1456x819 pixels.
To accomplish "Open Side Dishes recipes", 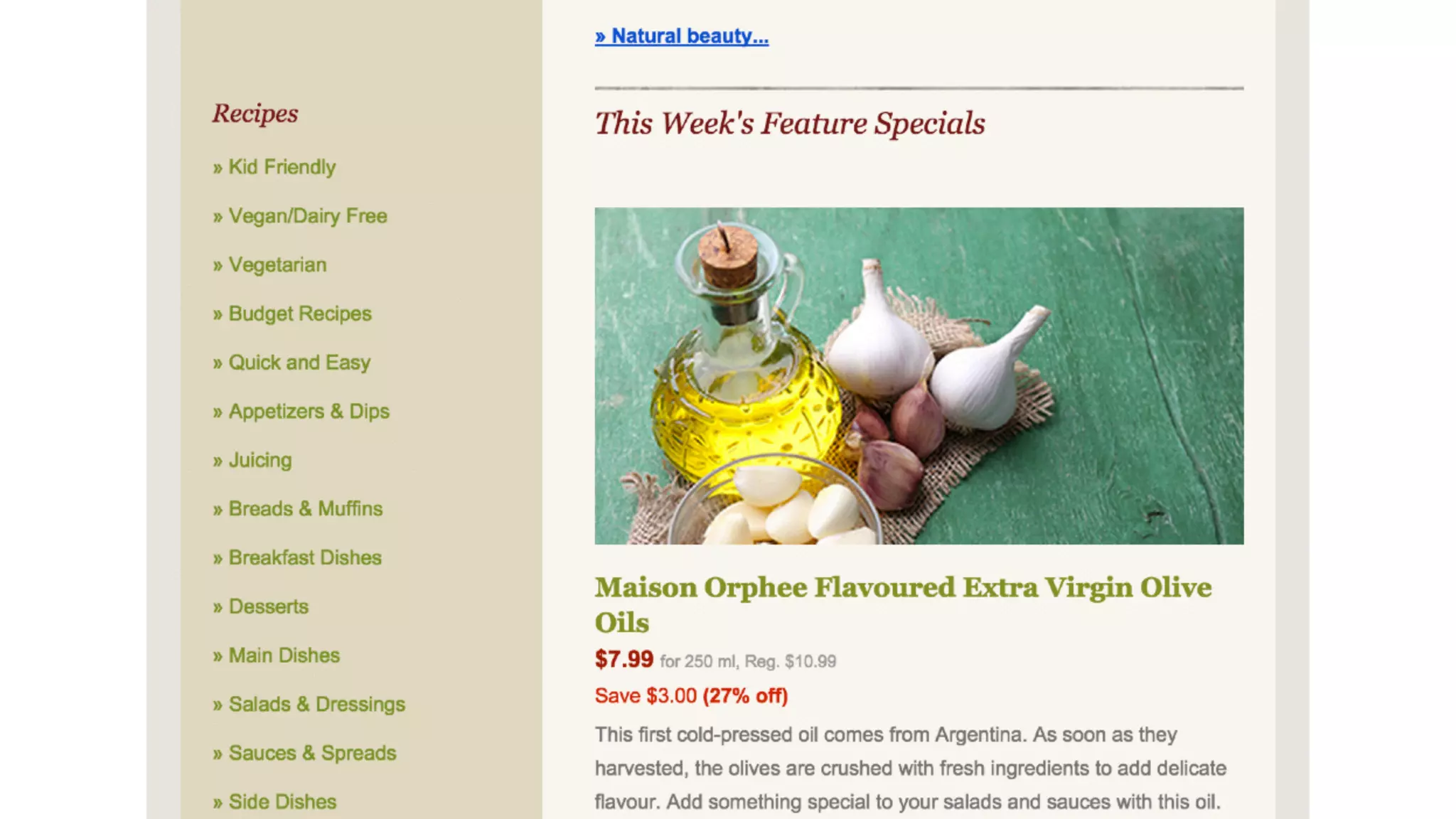I will click(274, 802).
